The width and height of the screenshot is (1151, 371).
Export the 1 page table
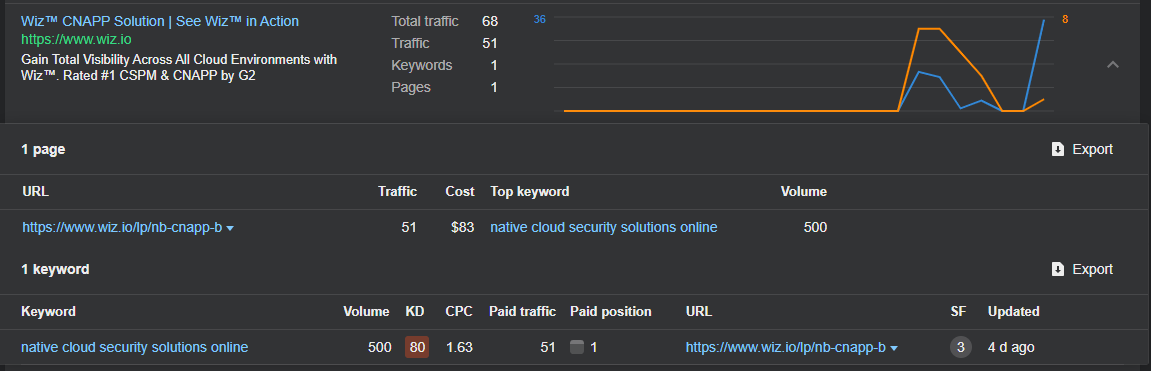point(1083,149)
